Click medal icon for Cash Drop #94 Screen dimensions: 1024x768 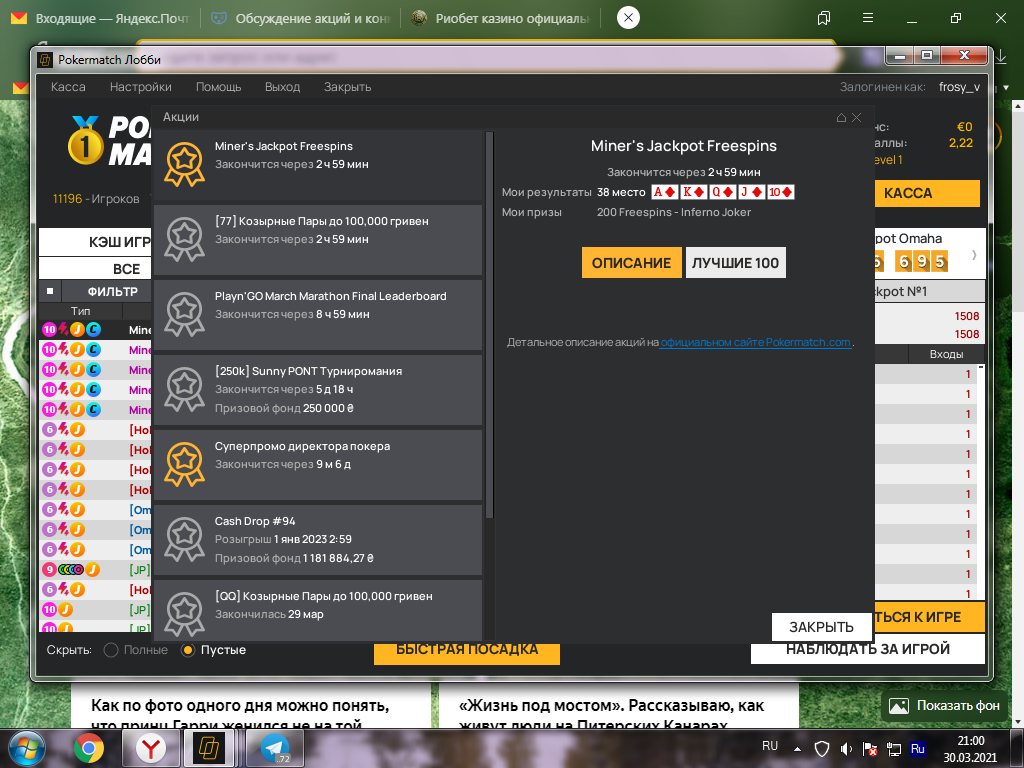(184, 540)
